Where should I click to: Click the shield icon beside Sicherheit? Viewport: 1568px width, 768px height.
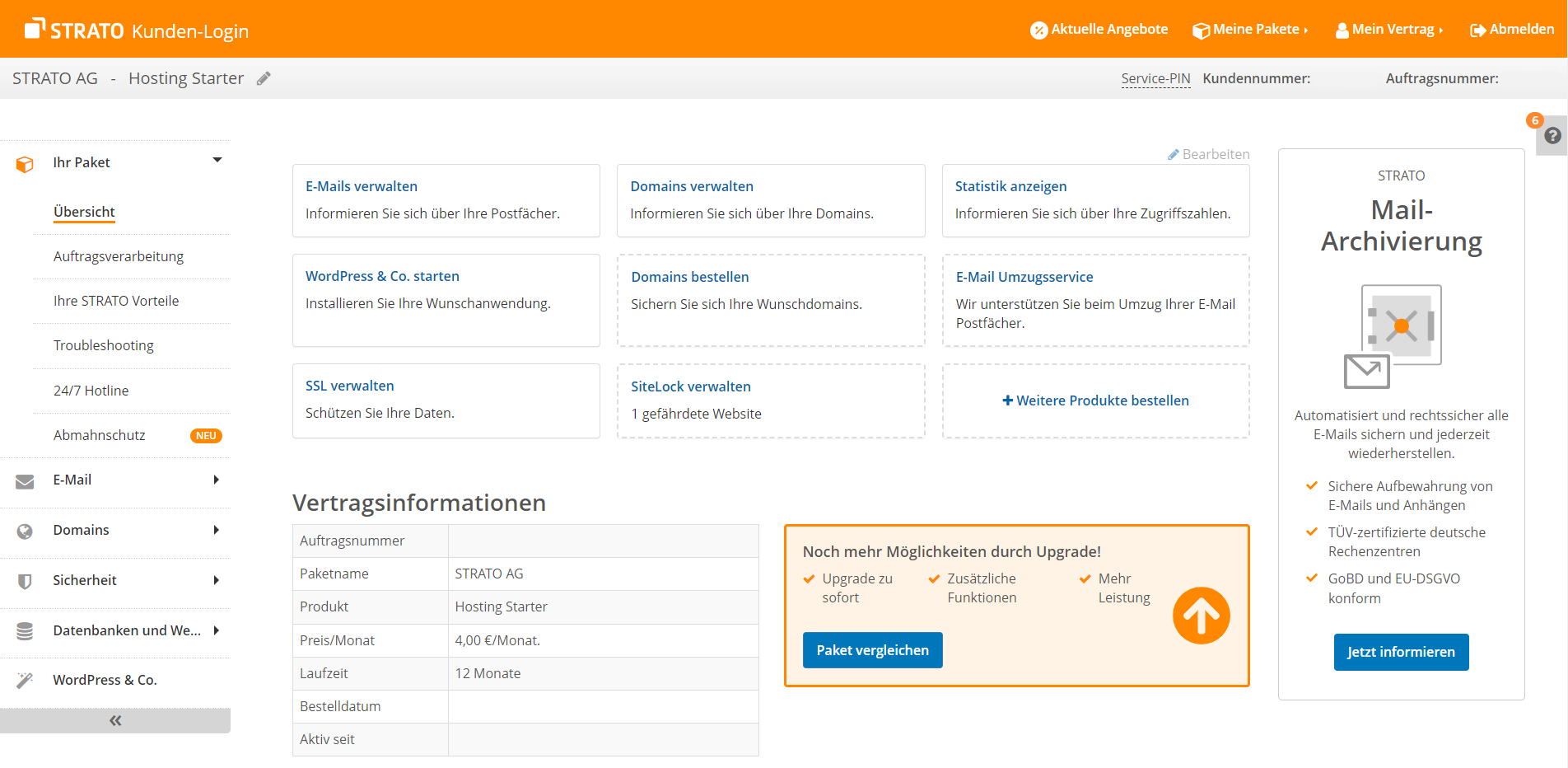pyautogui.click(x=25, y=582)
